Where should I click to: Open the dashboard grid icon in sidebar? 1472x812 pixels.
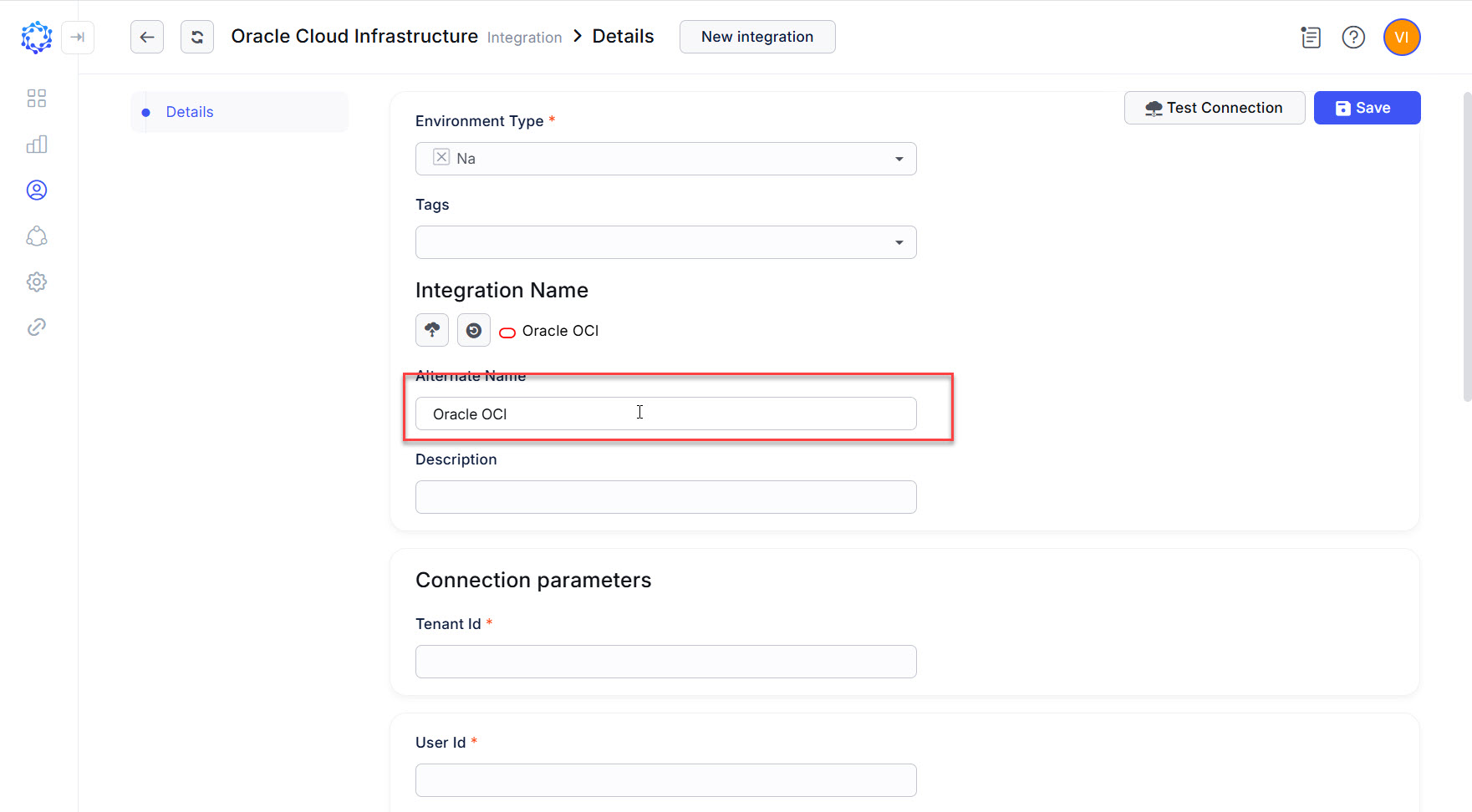point(37,98)
